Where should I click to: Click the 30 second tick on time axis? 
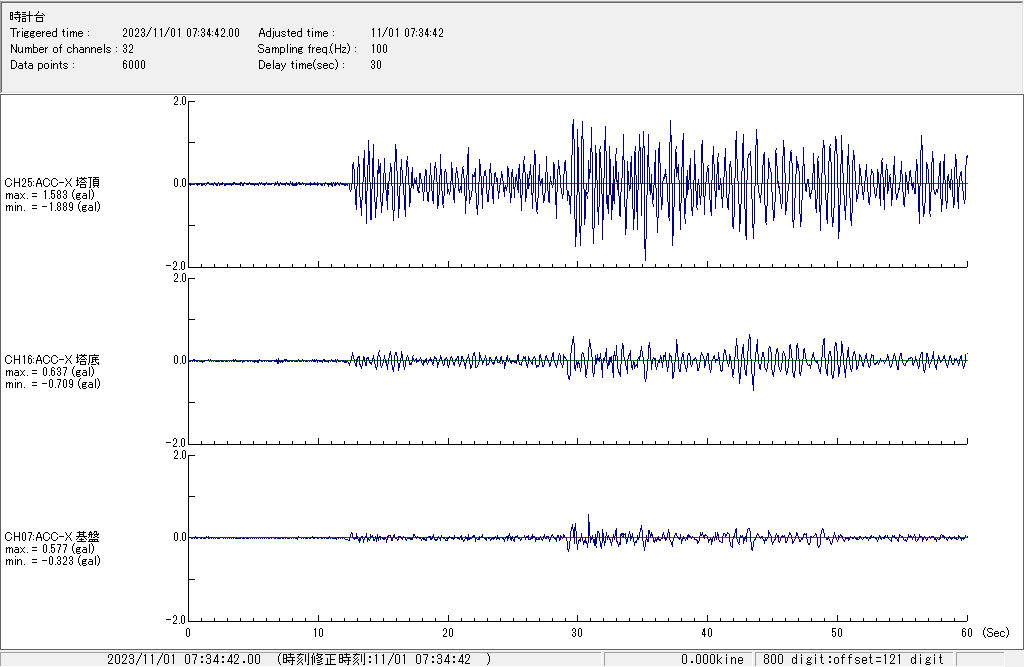click(x=577, y=633)
